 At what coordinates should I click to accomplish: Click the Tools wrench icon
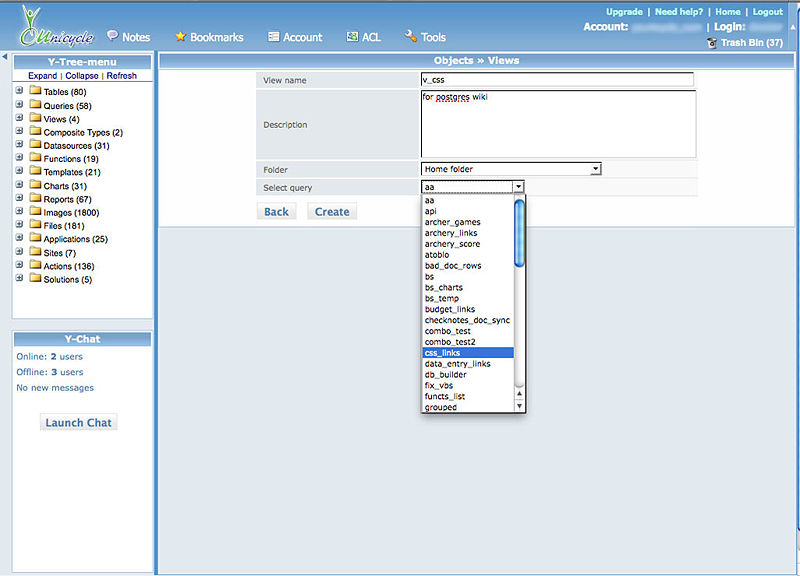(411, 37)
